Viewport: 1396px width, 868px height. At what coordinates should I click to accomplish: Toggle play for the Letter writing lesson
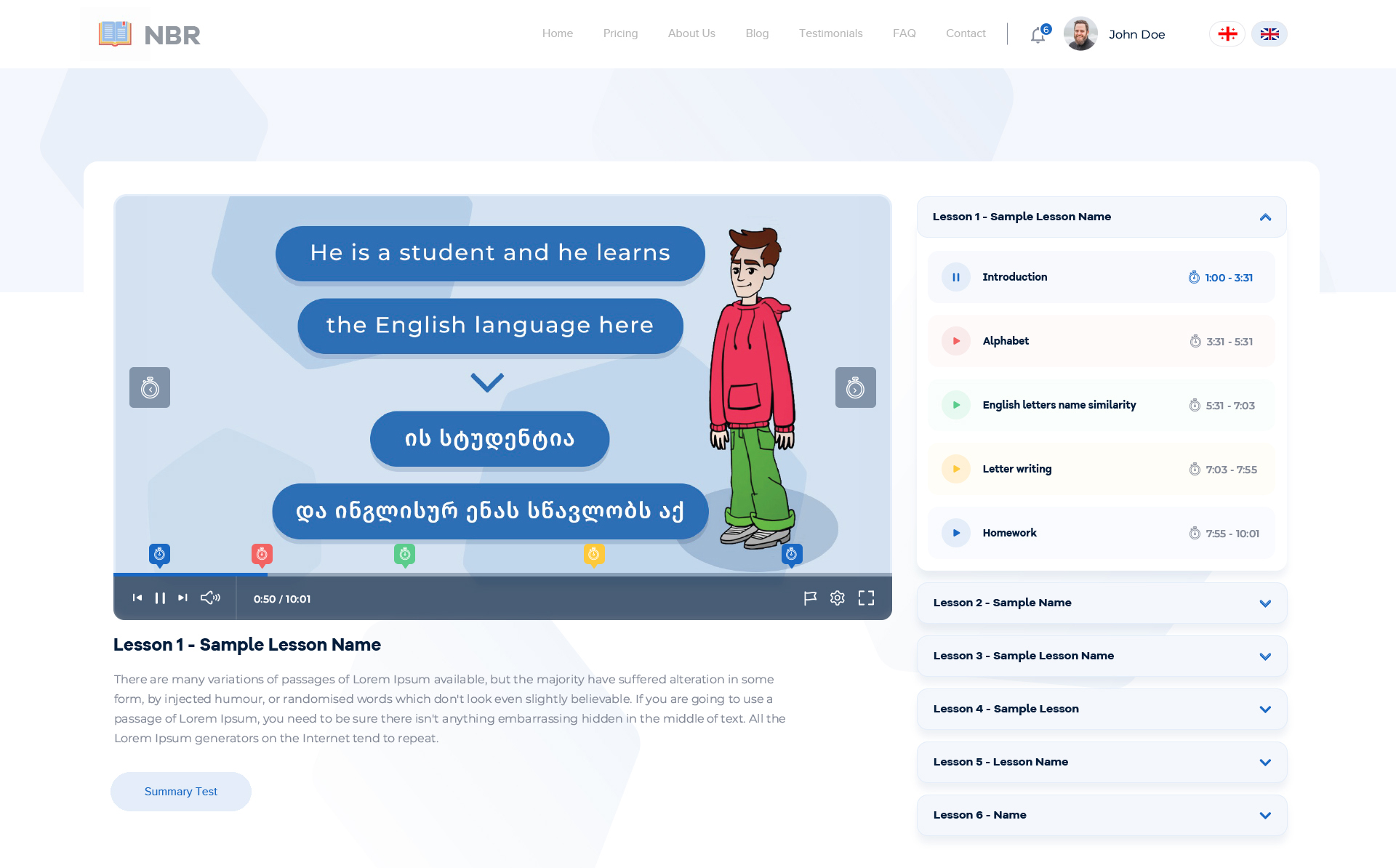[x=954, y=468]
